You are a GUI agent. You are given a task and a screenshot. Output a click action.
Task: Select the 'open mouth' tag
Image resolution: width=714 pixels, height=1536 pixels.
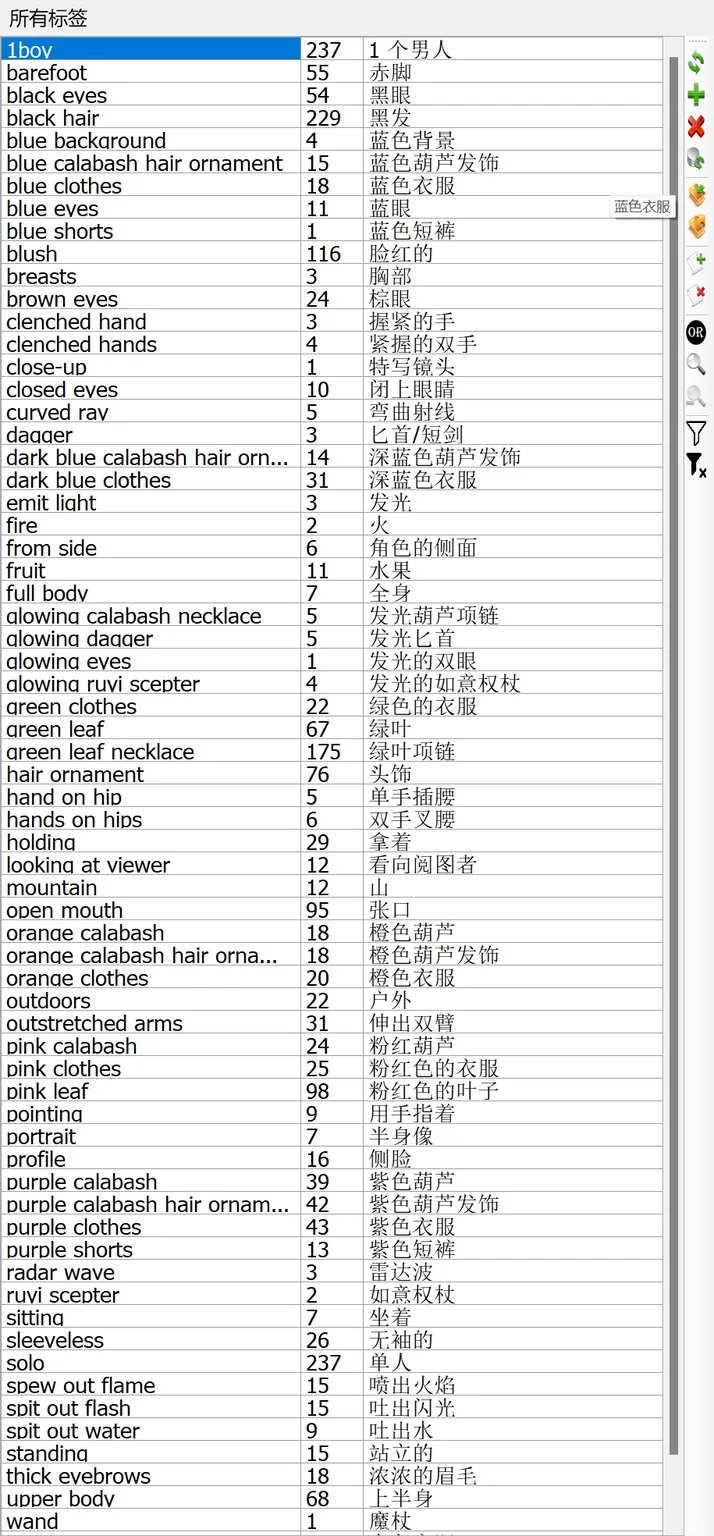(65, 910)
